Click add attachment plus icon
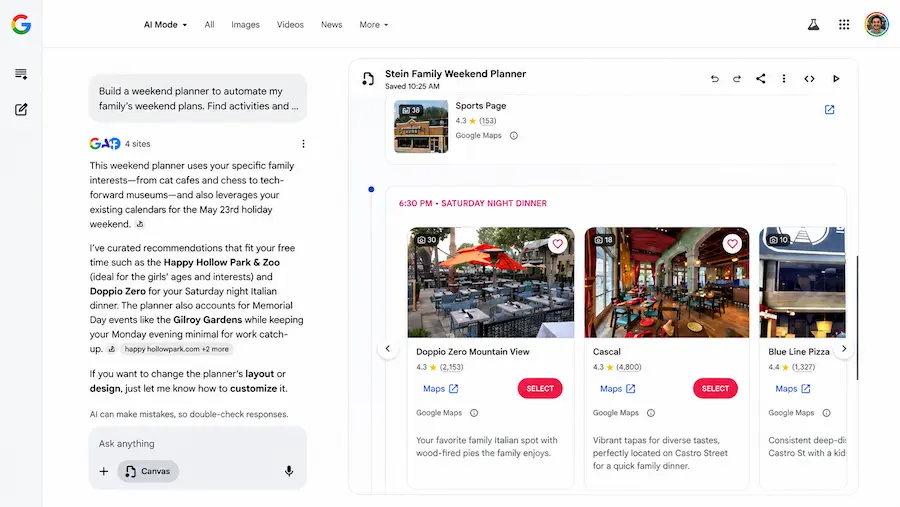Screen dimensions: 900x507 click(103, 471)
